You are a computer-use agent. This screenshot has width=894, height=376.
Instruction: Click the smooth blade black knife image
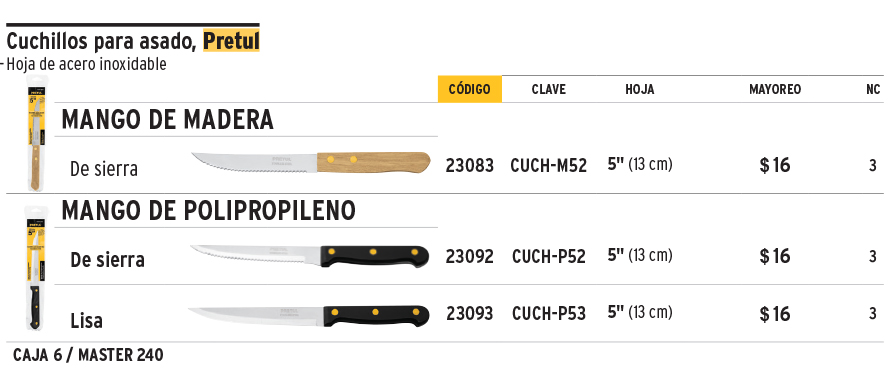click(x=309, y=316)
